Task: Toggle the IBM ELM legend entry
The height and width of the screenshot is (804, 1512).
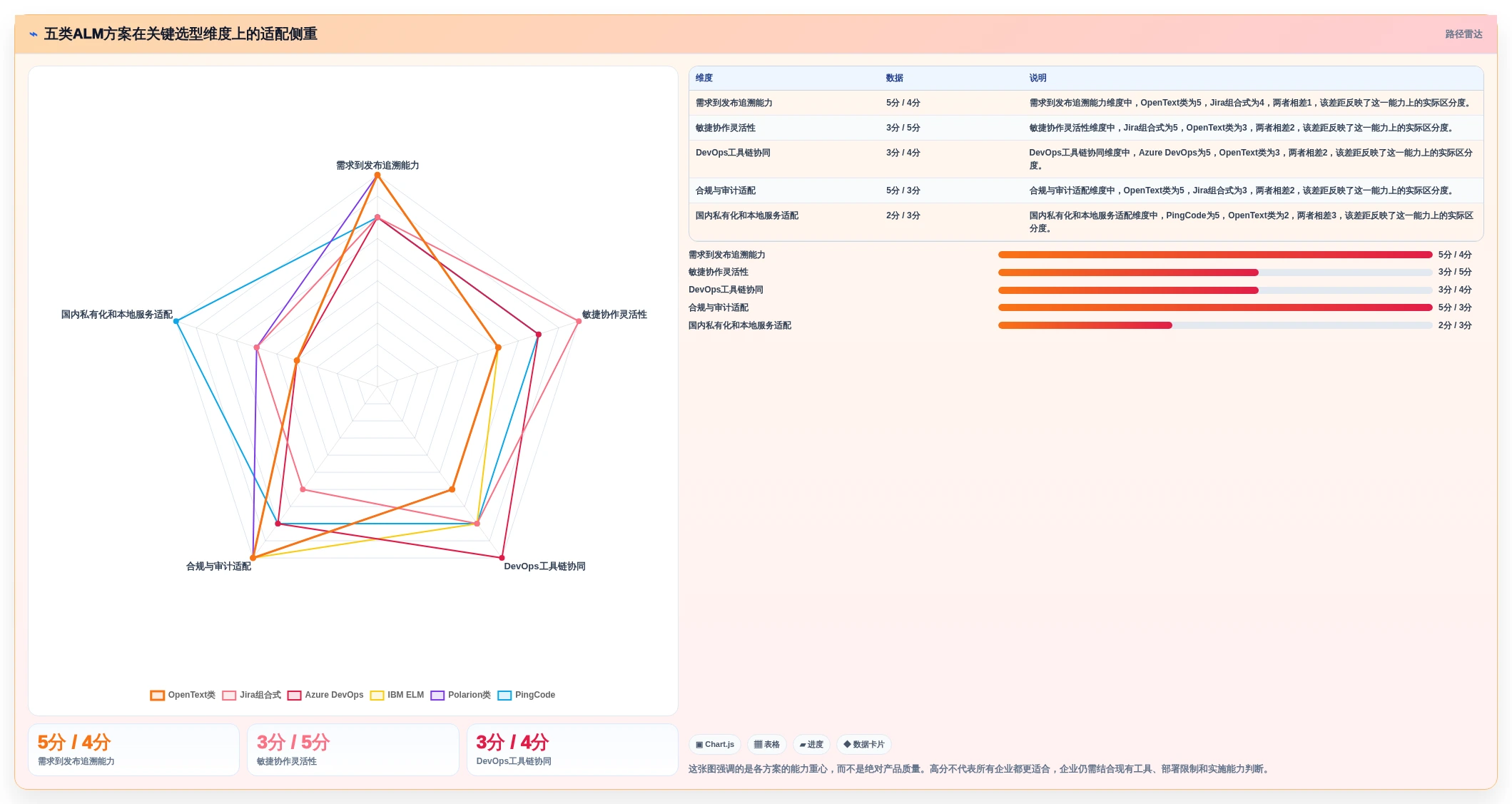Action: click(x=397, y=695)
